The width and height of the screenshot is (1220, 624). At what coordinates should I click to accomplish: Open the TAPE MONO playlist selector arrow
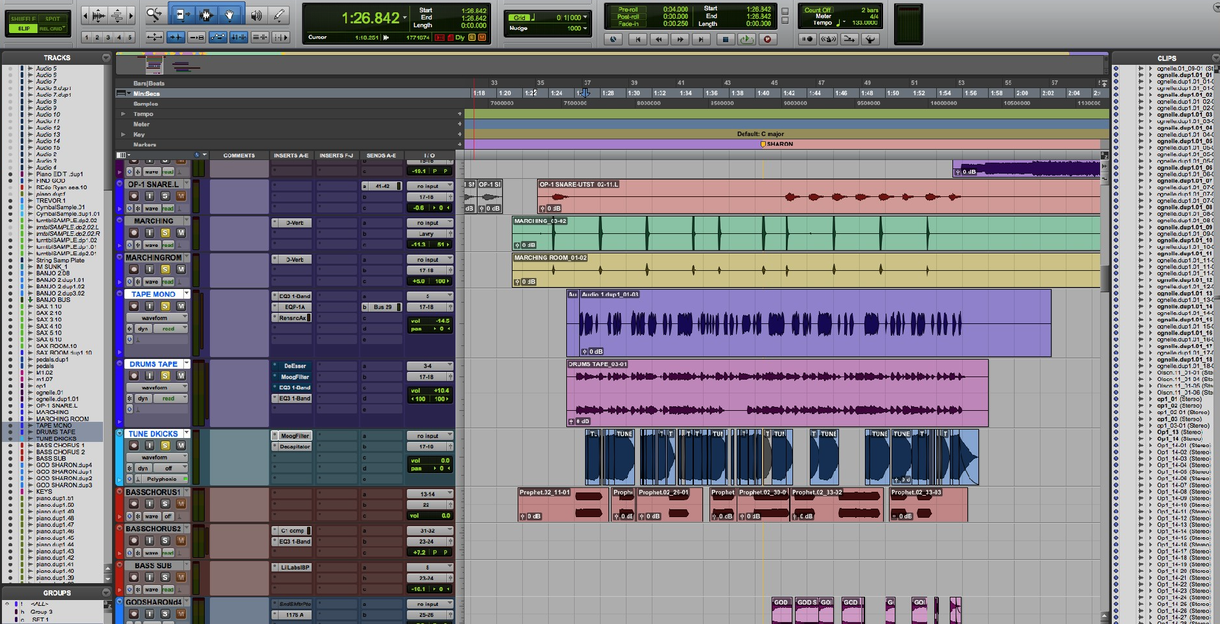click(x=187, y=294)
